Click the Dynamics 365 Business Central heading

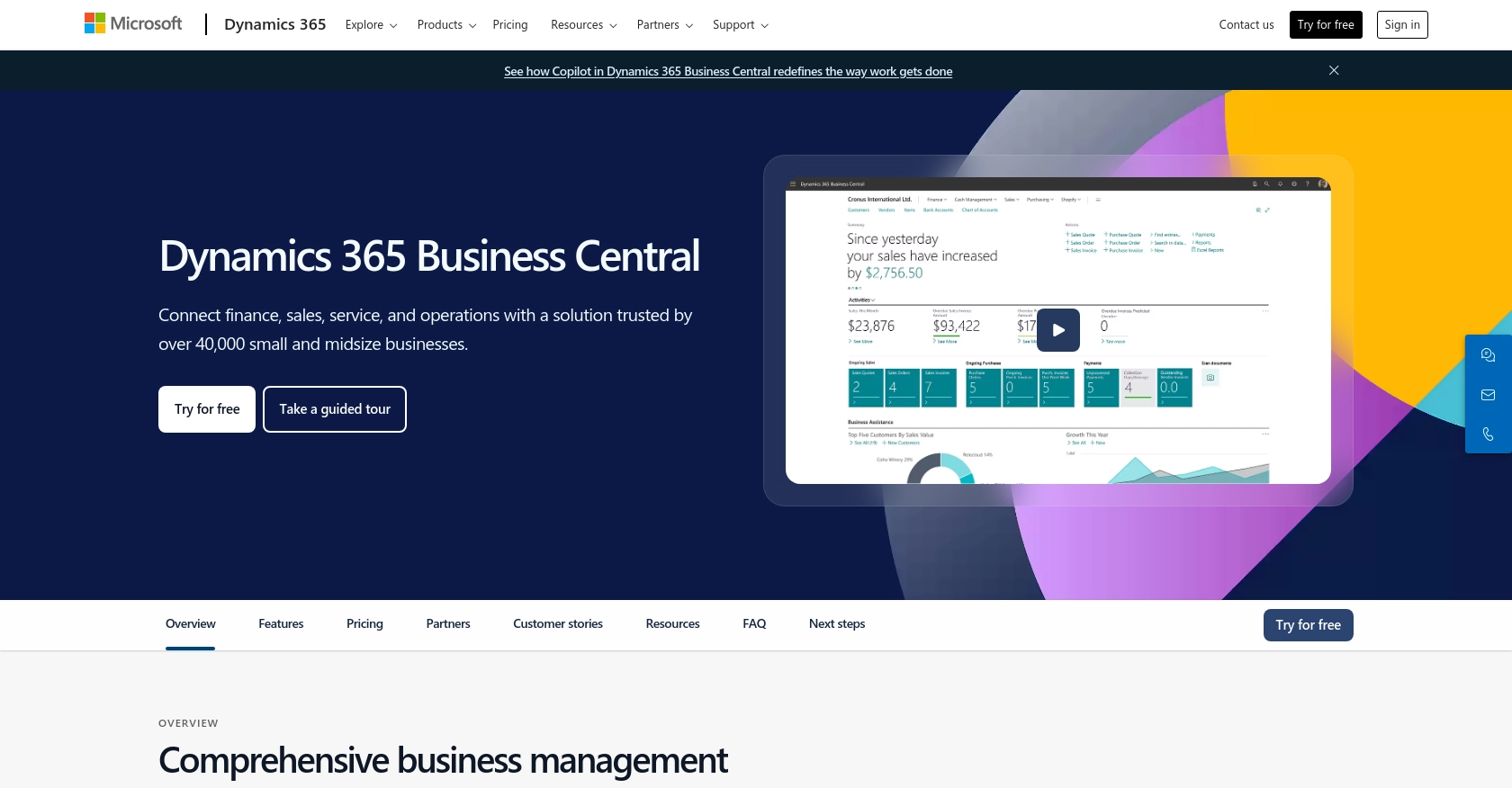[429, 256]
